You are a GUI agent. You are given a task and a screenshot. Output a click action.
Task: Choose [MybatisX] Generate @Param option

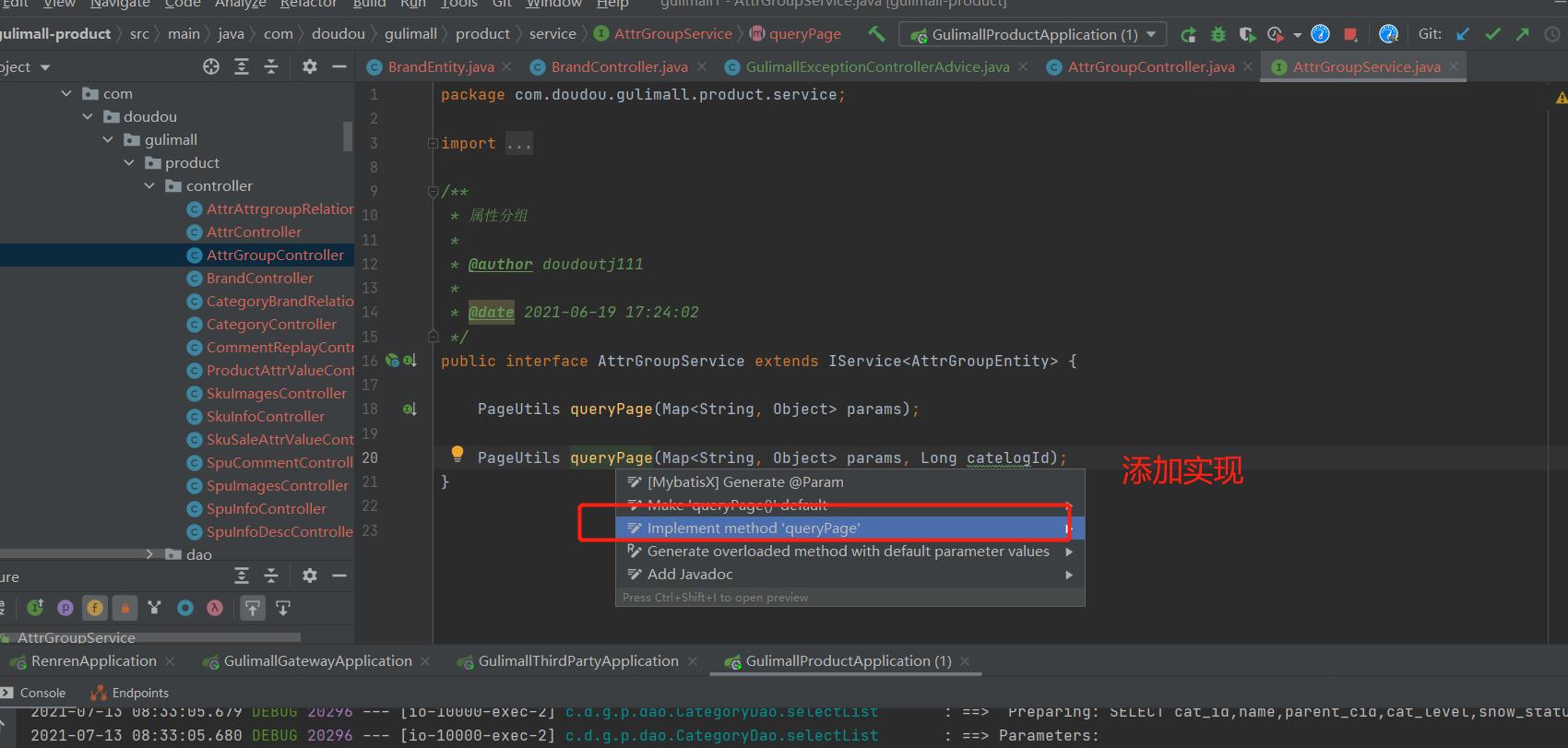coord(849,481)
